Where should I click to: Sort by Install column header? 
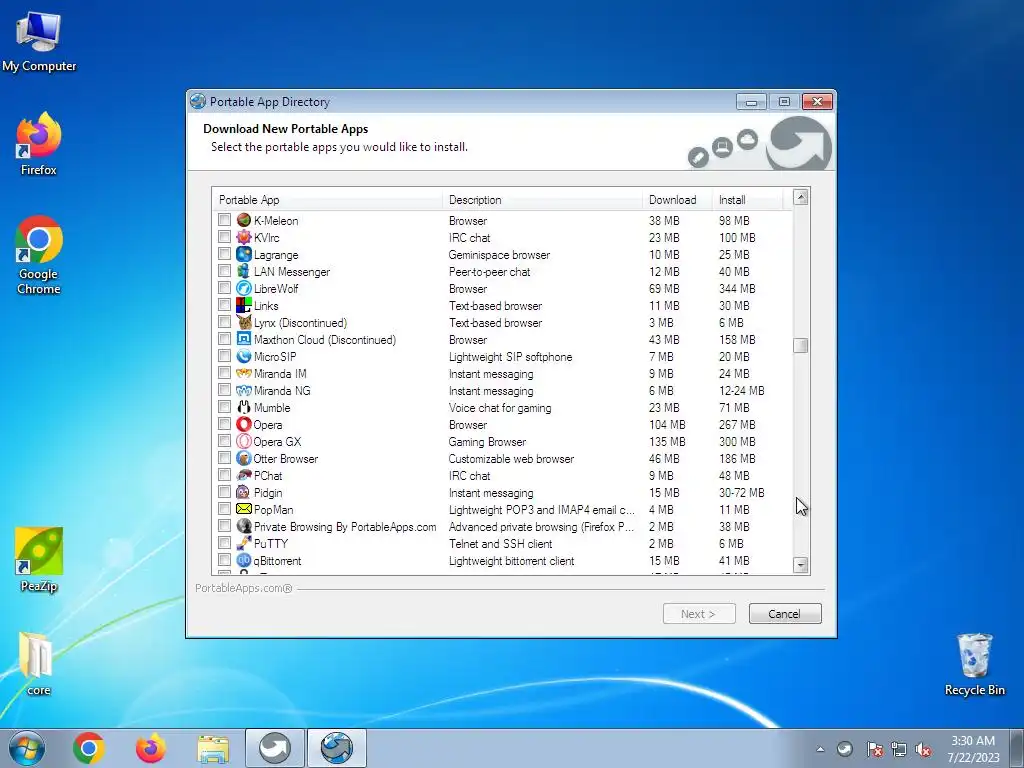click(x=747, y=200)
